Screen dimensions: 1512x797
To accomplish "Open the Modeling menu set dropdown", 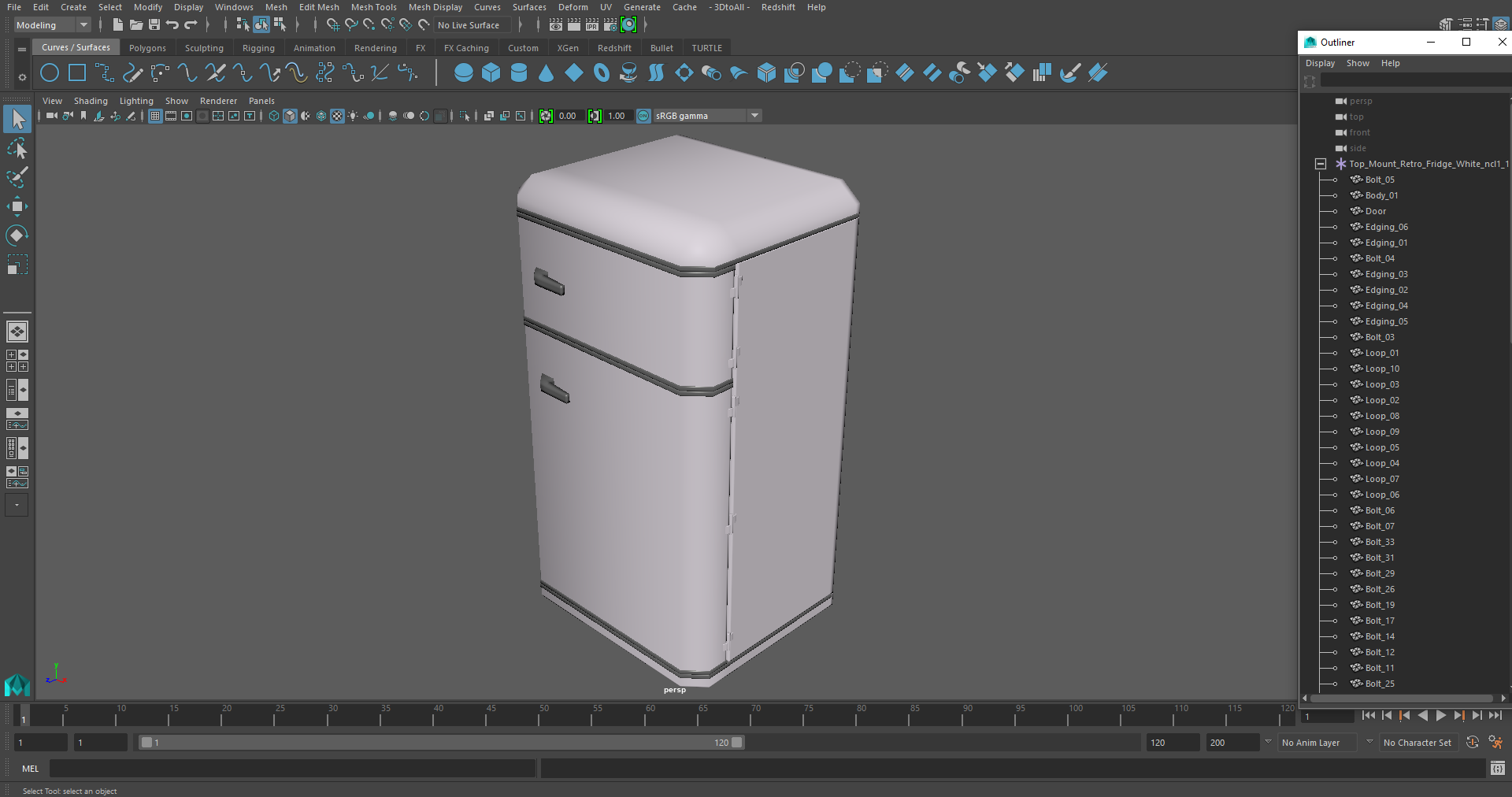I will click(52, 25).
